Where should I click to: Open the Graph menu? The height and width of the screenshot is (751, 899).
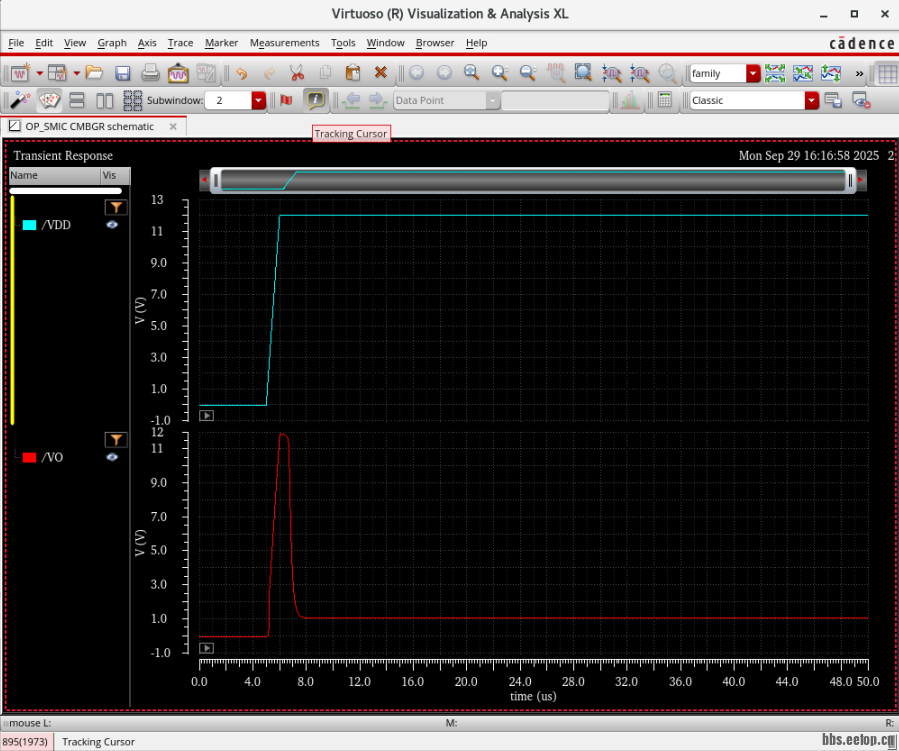pos(112,43)
